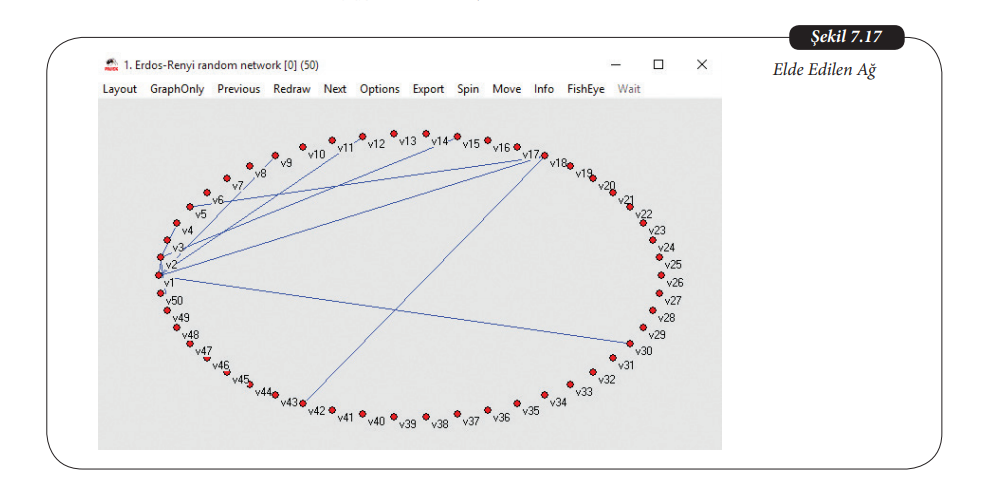Minimize the Erdos-Renyi network window
The height and width of the screenshot is (486, 997).
pyautogui.click(x=614, y=64)
